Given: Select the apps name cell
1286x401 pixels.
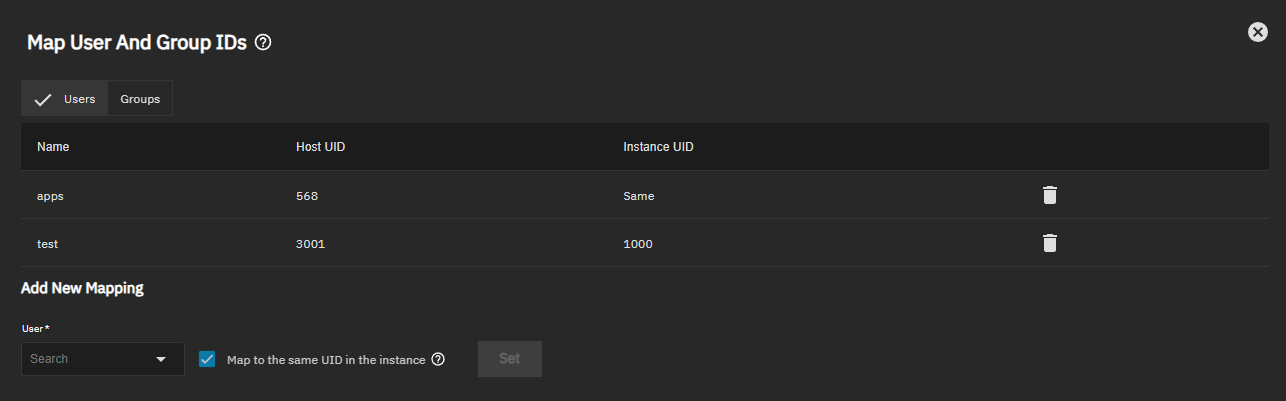Looking at the screenshot, I should [50, 196].
